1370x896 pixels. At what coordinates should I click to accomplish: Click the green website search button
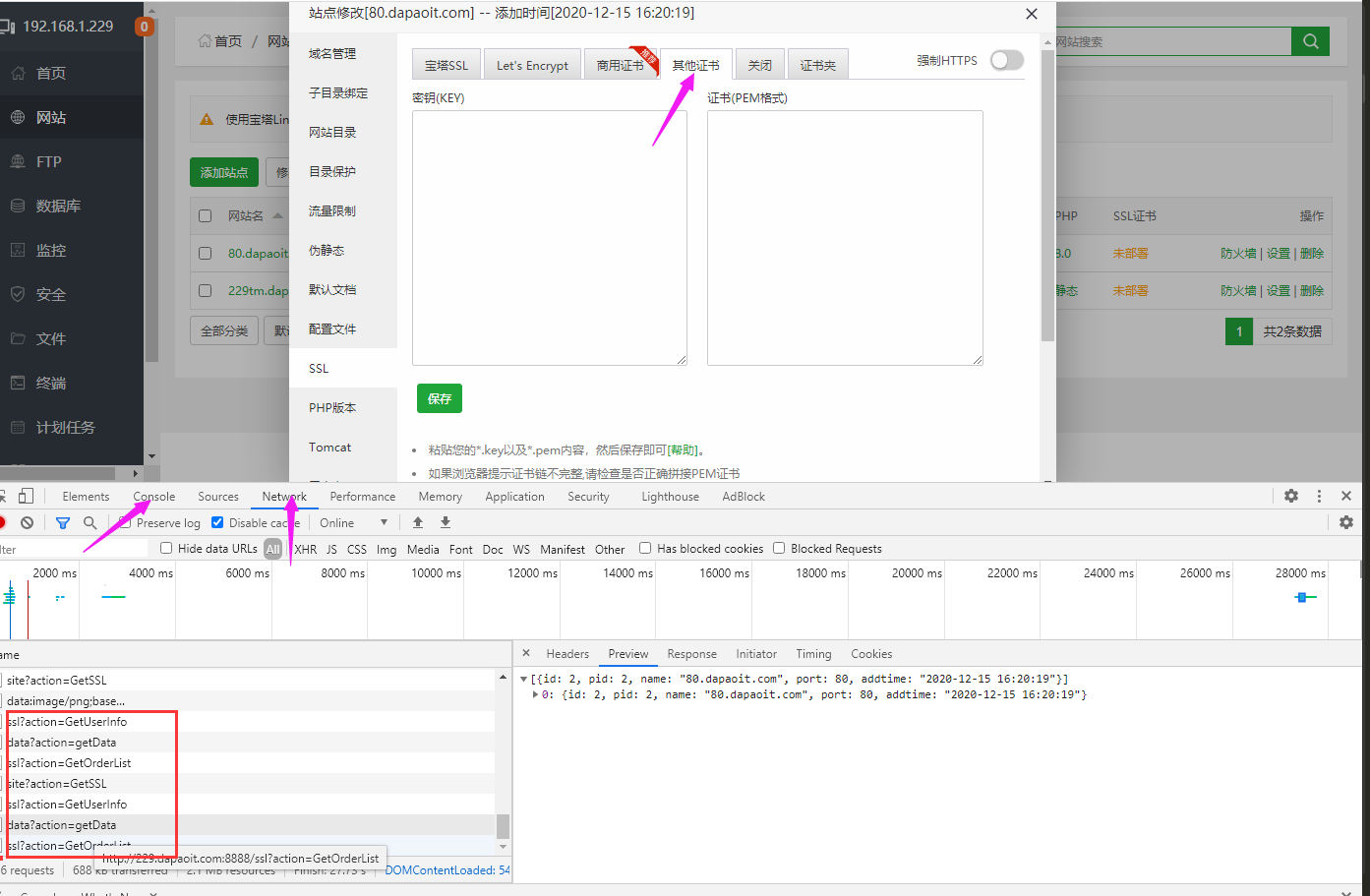1311,41
